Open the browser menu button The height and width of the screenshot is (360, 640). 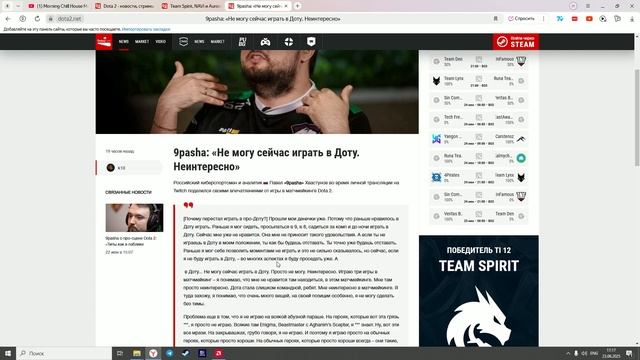(x=588, y=6)
